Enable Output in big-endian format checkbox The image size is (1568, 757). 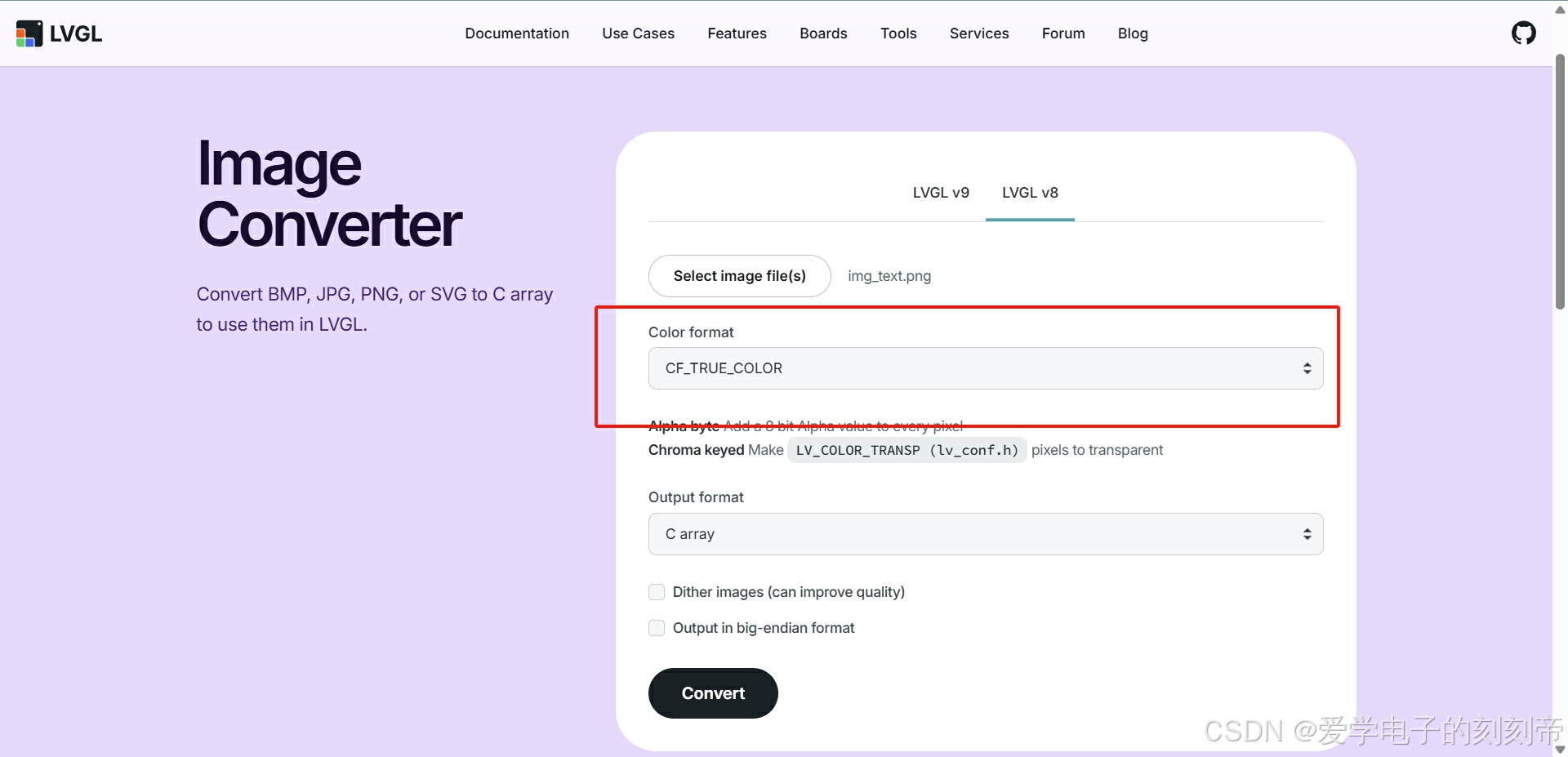tap(657, 628)
